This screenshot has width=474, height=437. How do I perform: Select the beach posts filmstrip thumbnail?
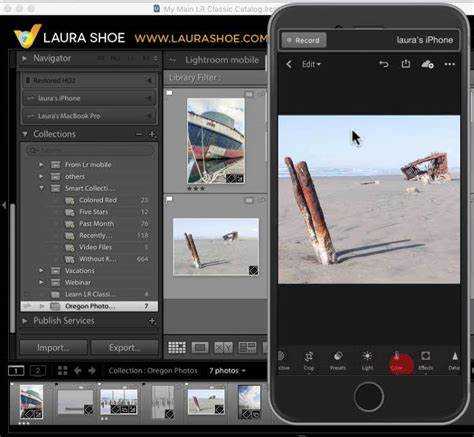[206, 402]
